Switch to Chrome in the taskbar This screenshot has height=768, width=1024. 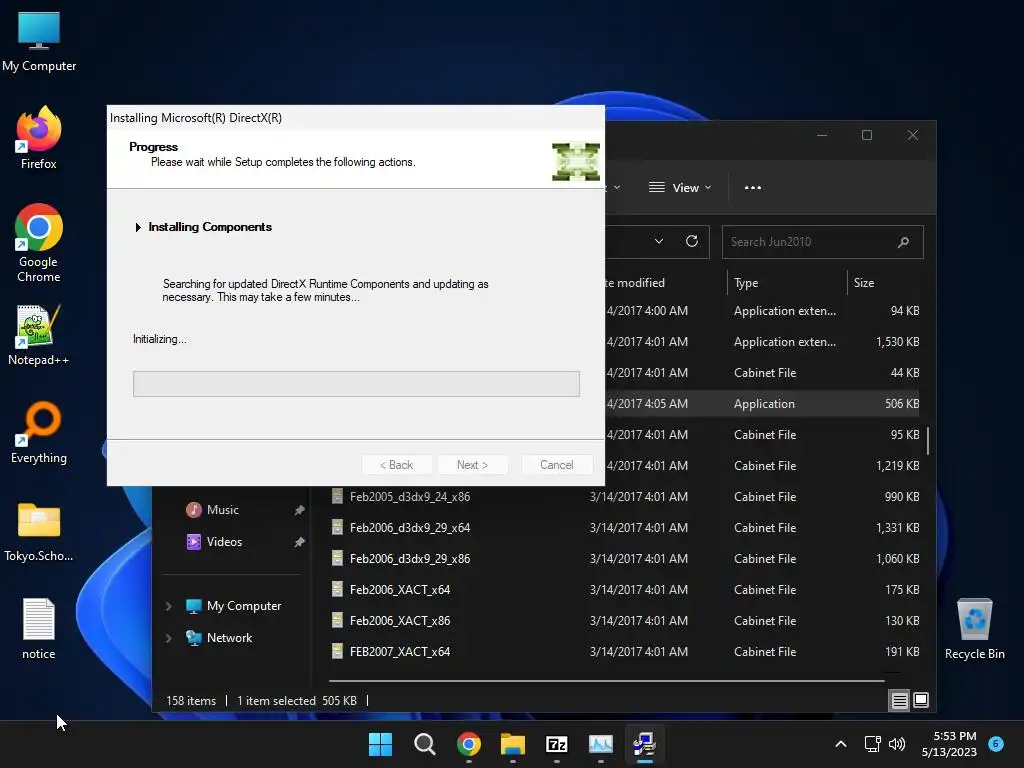point(468,744)
